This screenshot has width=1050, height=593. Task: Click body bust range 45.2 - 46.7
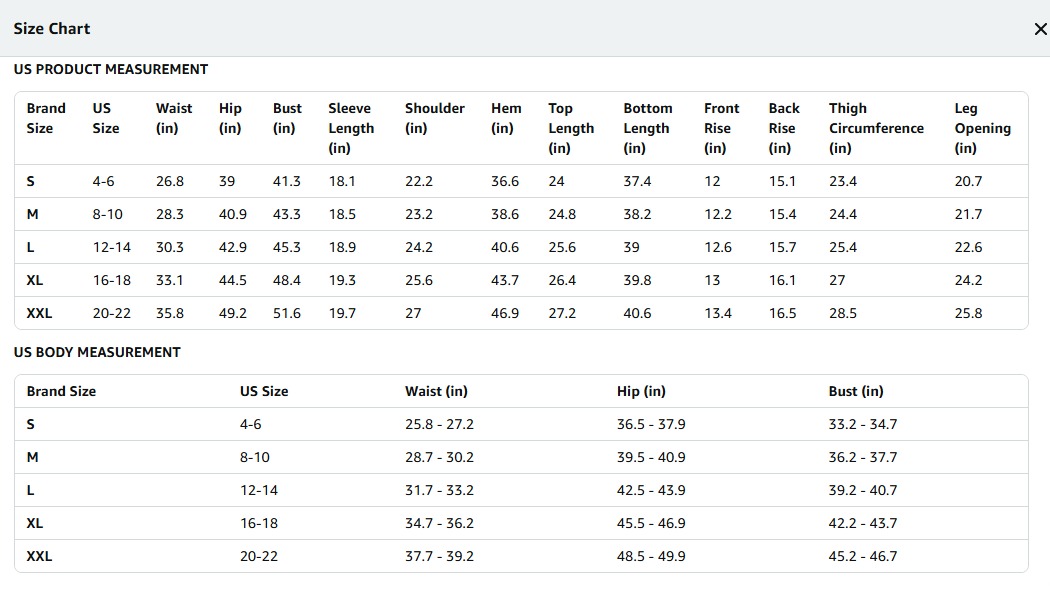coord(862,556)
